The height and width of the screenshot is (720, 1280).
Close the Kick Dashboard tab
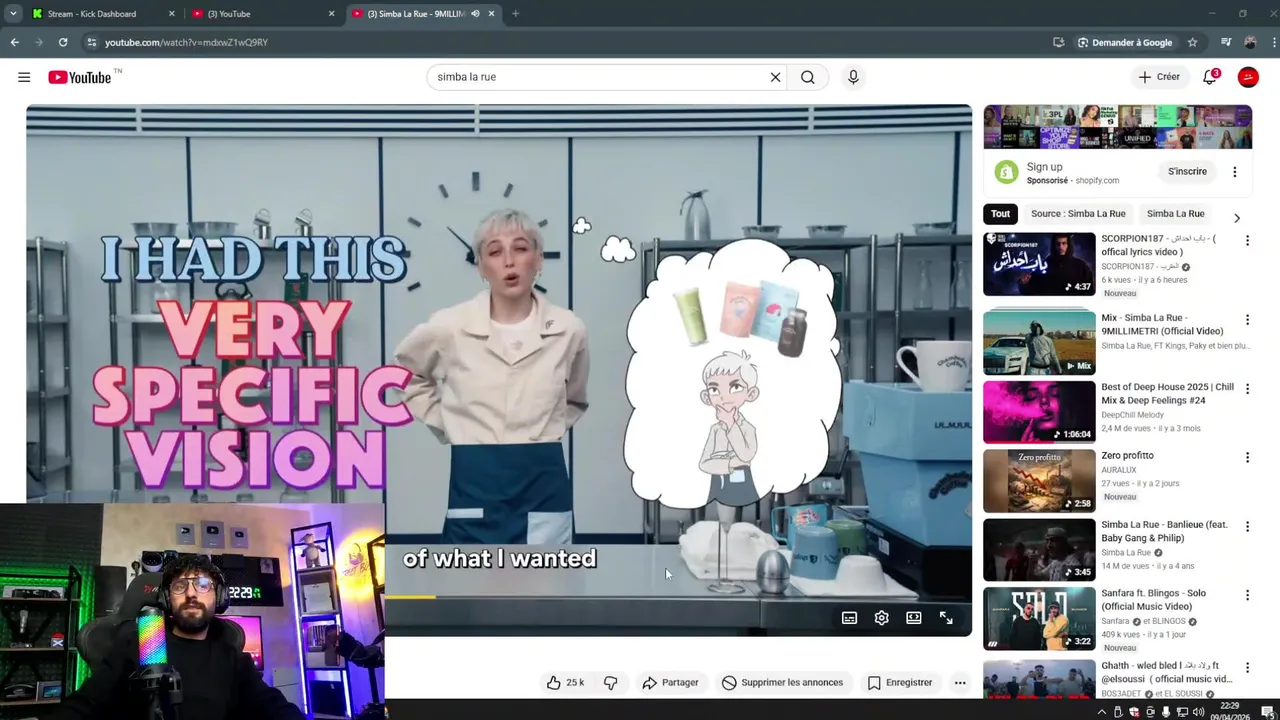point(172,14)
